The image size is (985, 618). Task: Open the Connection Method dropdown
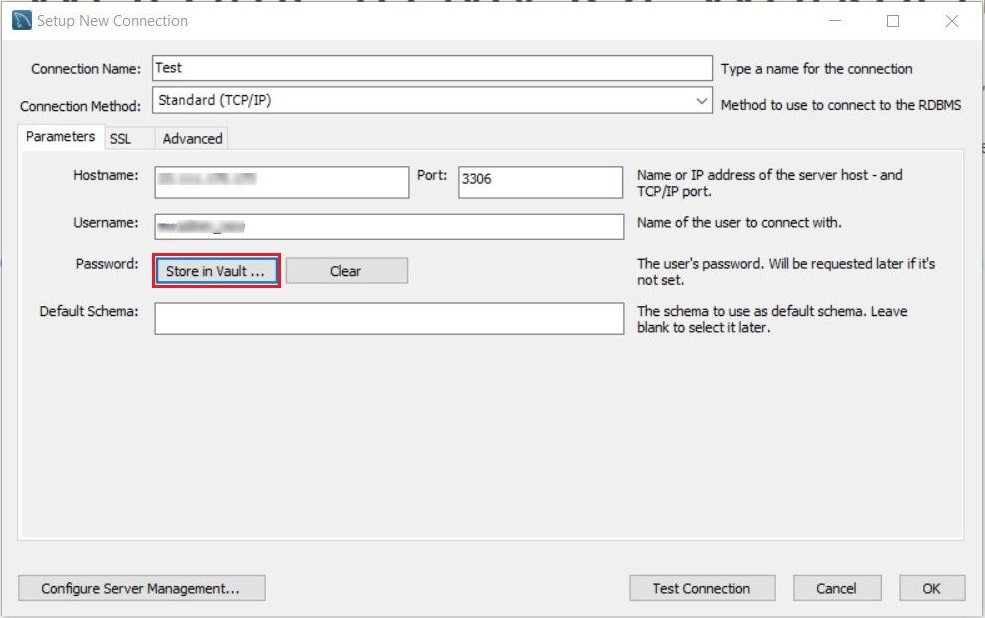coord(433,101)
